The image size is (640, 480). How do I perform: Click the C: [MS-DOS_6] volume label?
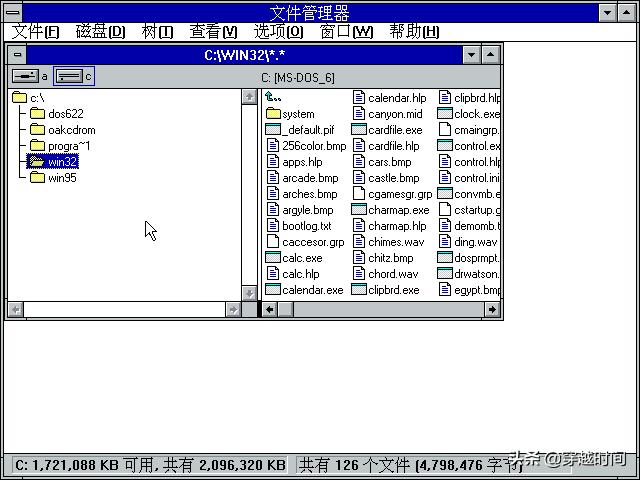(x=298, y=78)
